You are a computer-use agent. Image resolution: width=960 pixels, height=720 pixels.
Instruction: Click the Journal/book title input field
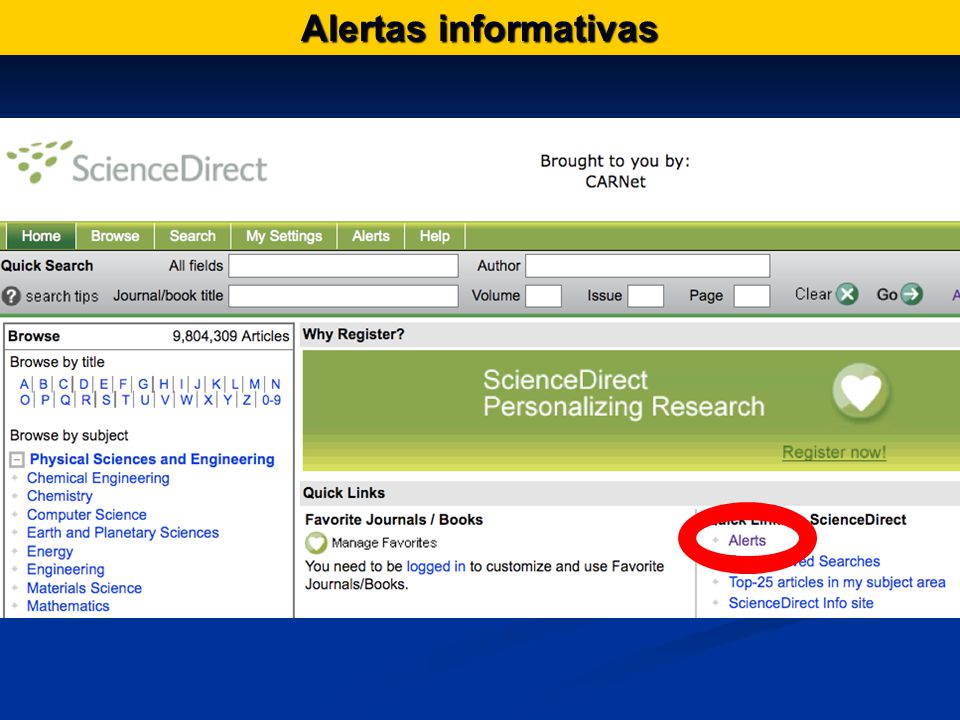(x=343, y=296)
